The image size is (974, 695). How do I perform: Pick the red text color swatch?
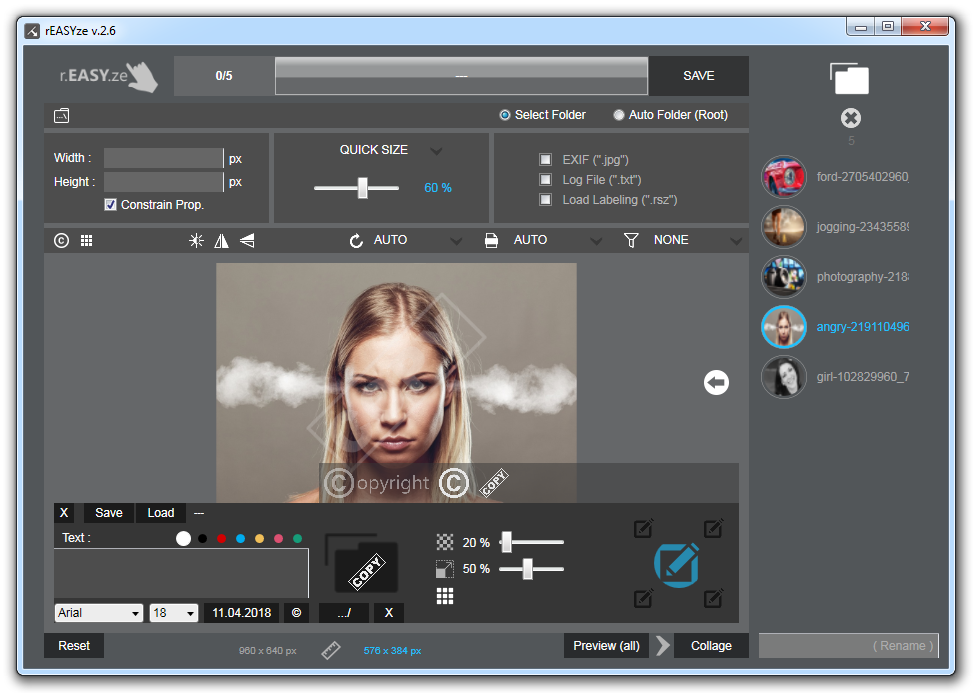tap(221, 538)
